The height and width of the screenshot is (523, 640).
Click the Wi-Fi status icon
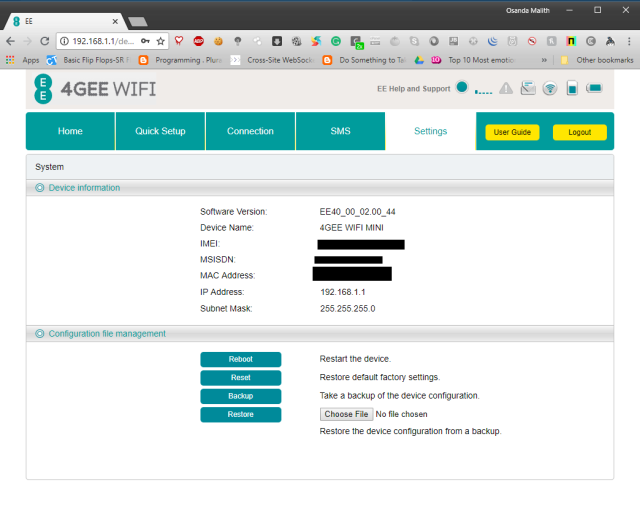550,88
